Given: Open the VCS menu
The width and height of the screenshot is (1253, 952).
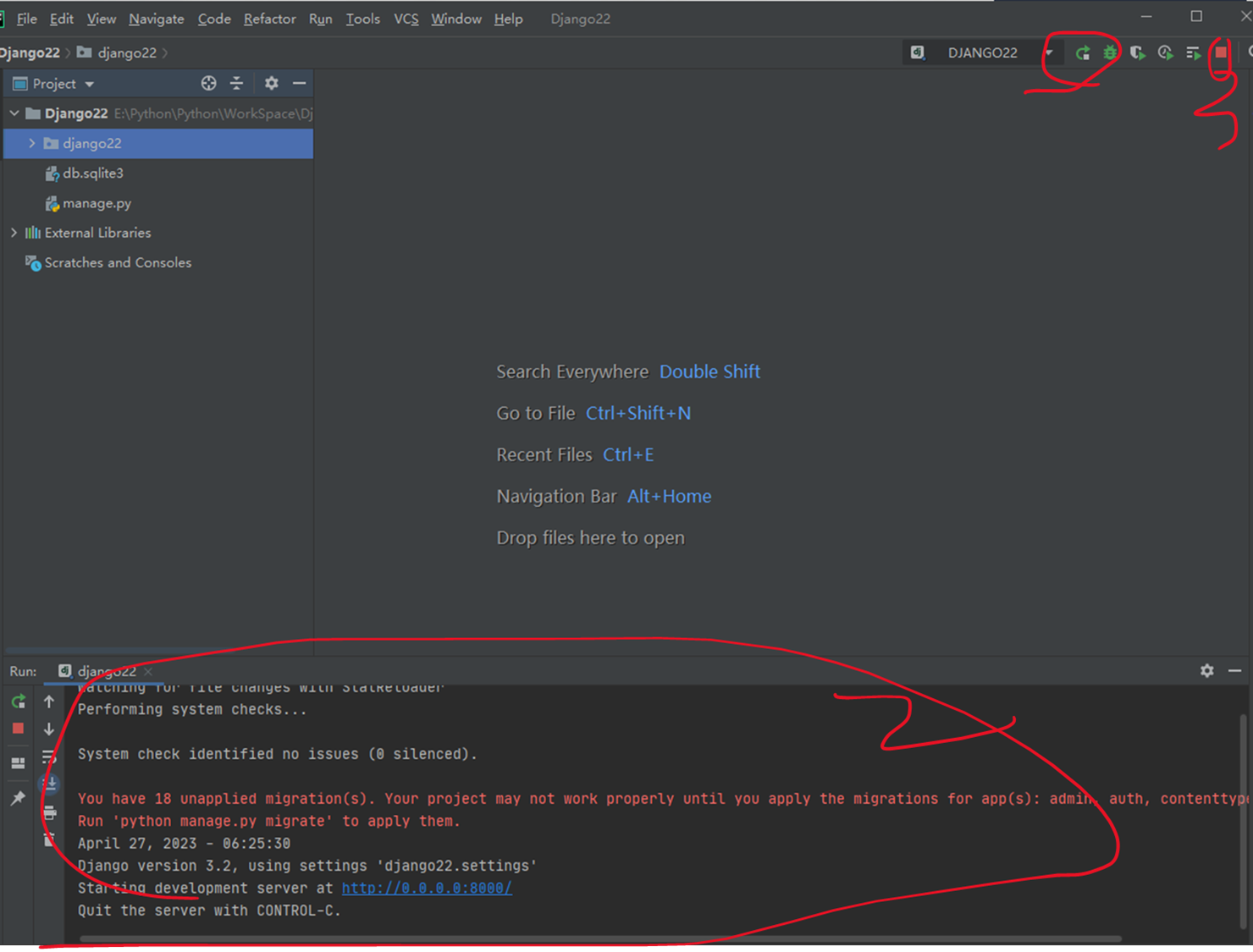Looking at the screenshot, I should pyautogui.click(x=406, y=19).
